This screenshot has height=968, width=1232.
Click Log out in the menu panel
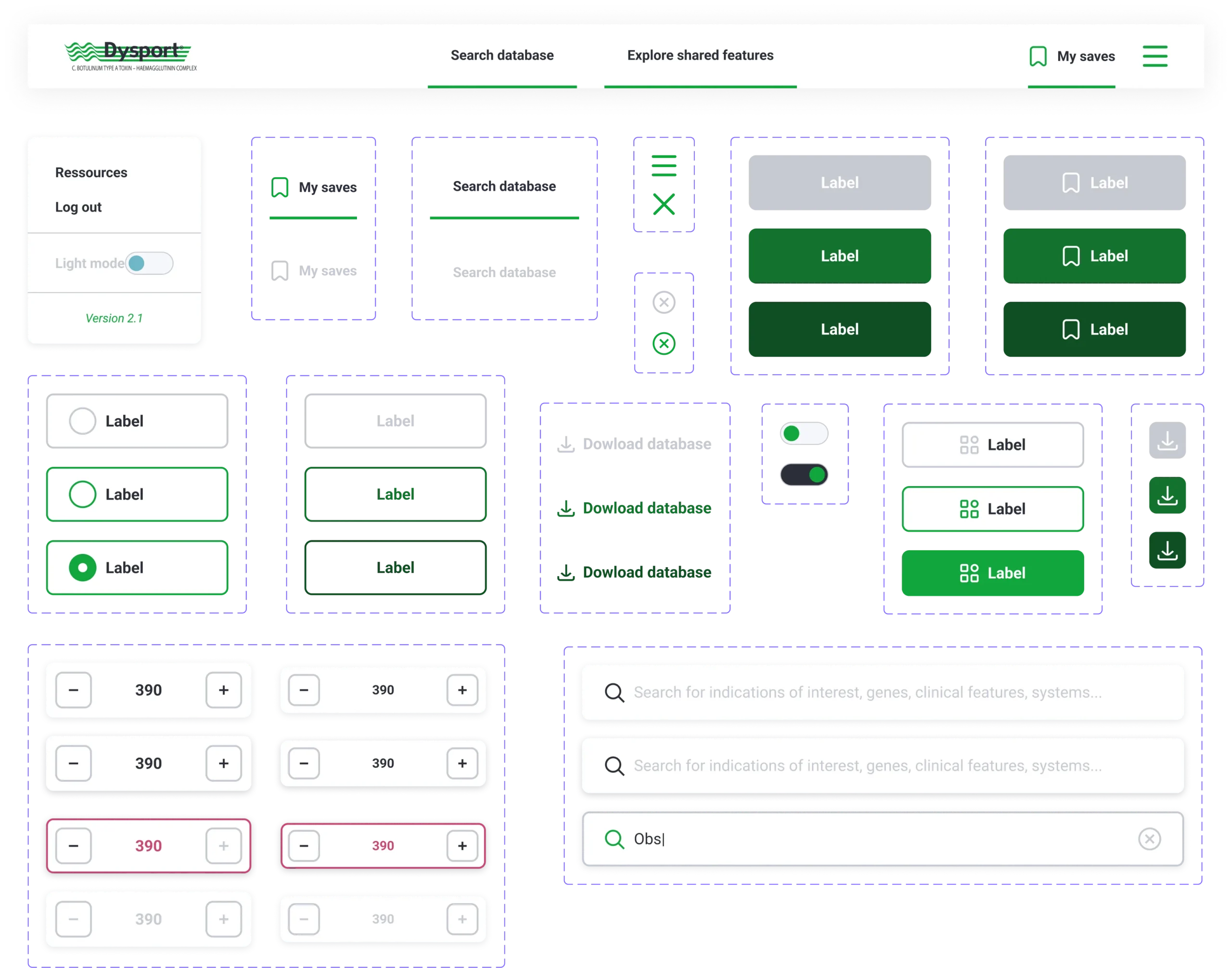coord(78,207)
